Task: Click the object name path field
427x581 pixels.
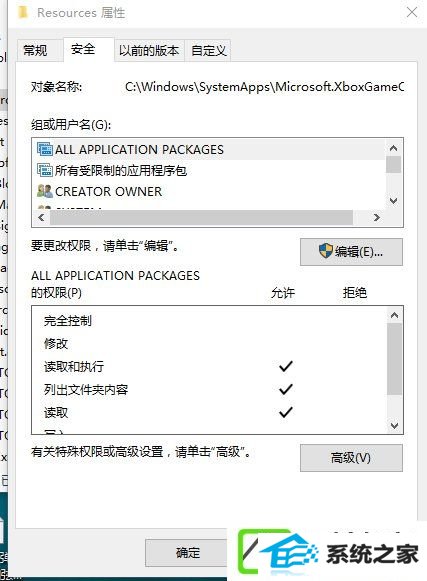Action: pyautogui.click(x=264, y=87)
